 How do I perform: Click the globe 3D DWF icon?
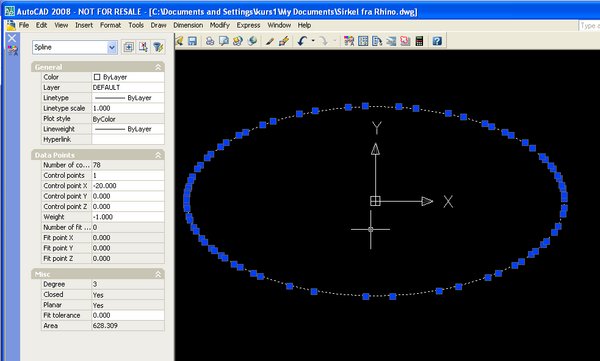pos(252,41)
